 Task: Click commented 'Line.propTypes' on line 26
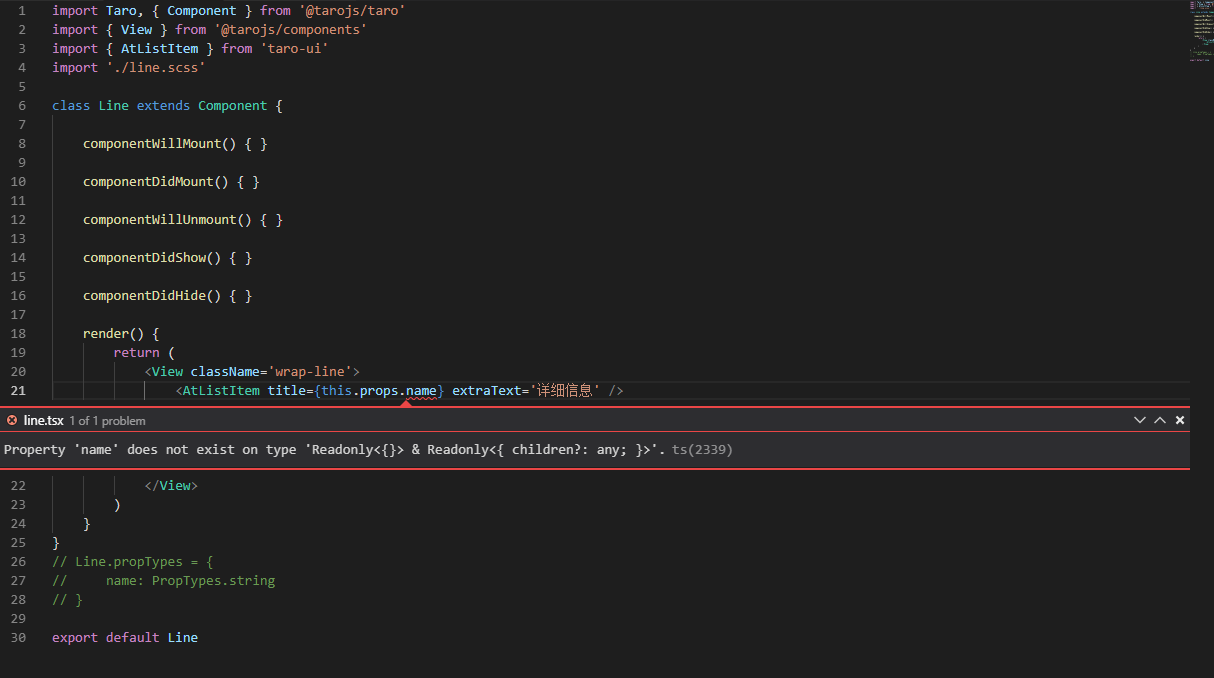129,561
